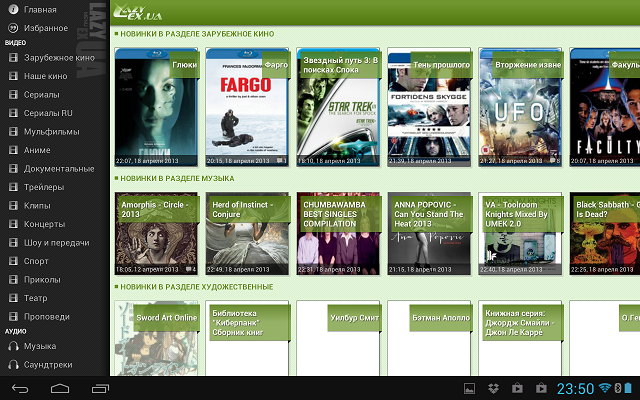640x400 pixels.
Task: Select film icon beside Театр
Action: (x=13, y=298)
